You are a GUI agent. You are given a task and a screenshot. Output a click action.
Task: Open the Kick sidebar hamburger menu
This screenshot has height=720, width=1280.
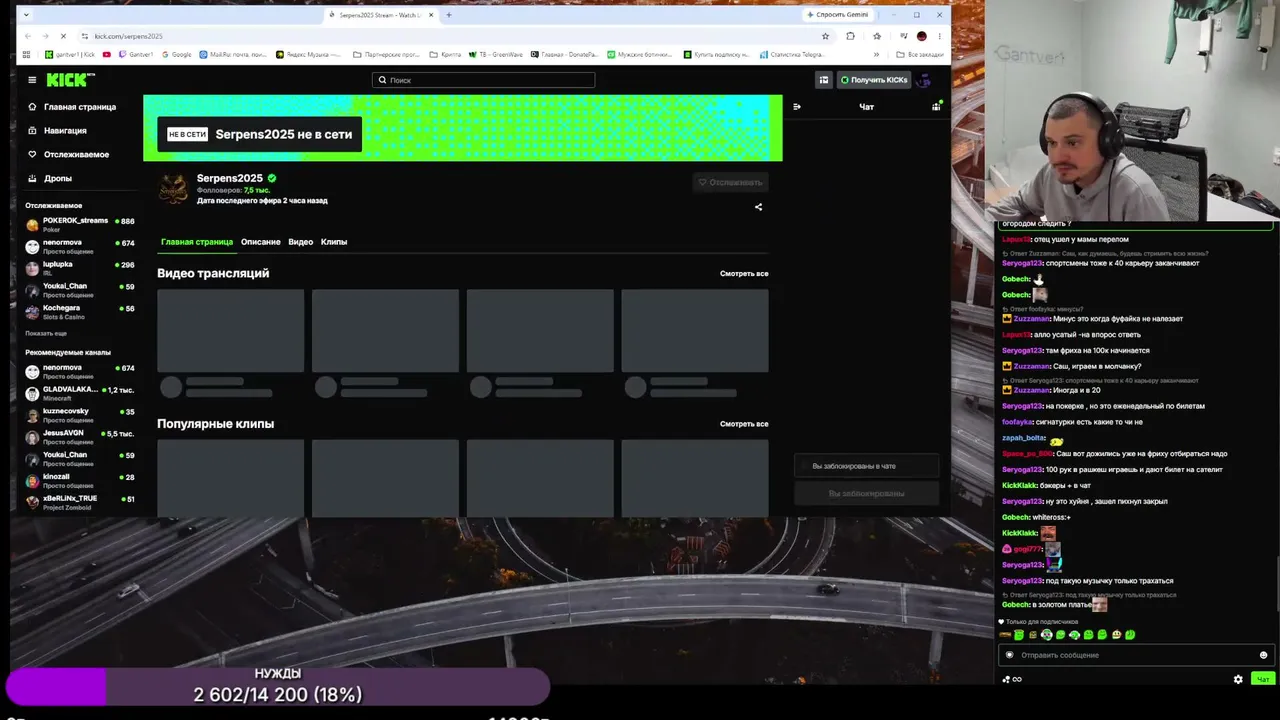(x=32, y=80)
